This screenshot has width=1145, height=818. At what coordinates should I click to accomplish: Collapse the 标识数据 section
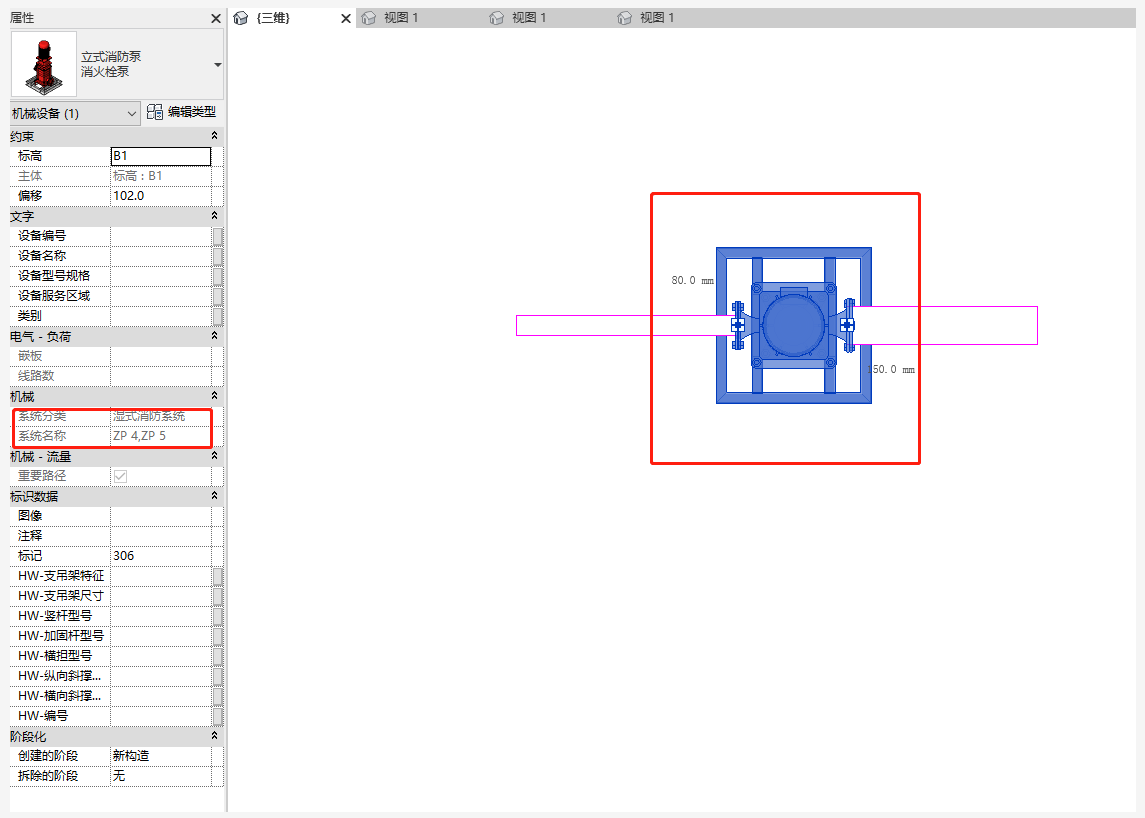pyautogui.click(x=214, y=496)
